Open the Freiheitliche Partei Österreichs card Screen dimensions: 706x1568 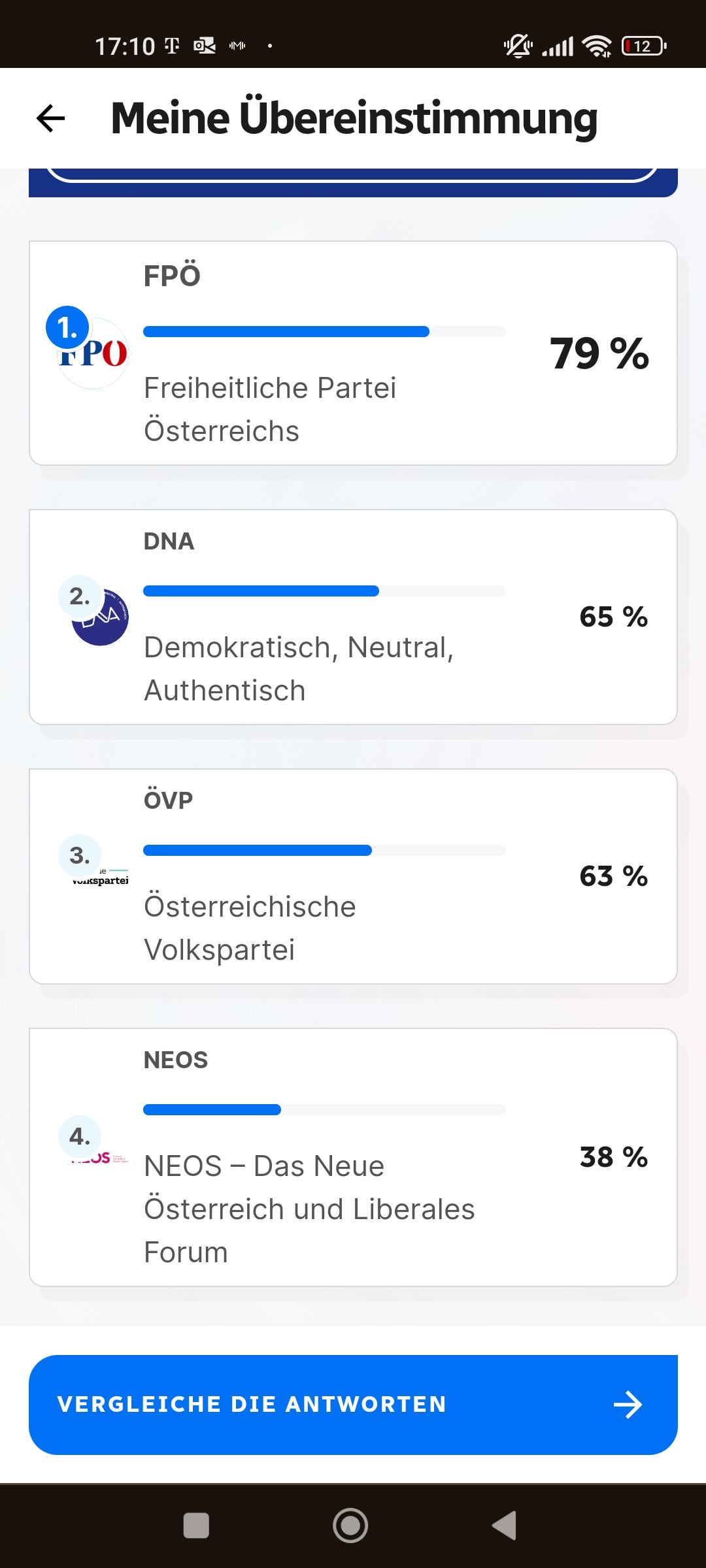(x=353, y=353)
